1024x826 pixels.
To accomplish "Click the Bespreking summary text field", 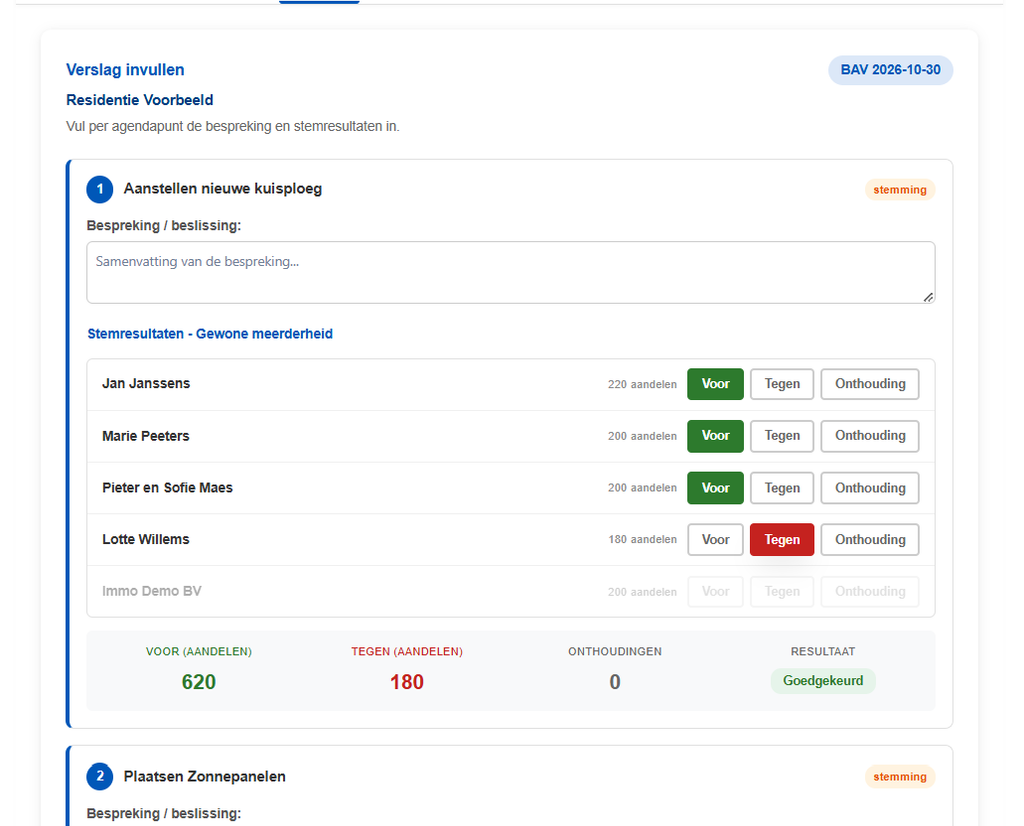I will coord(511,272).
